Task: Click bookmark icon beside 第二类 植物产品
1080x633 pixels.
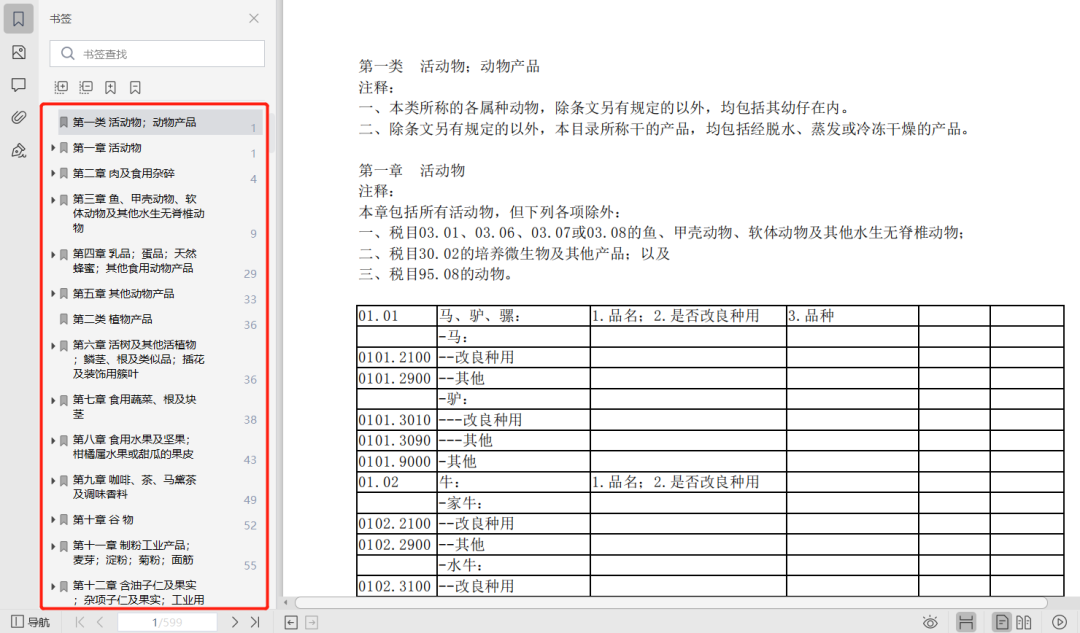Action: click(63, 319)
